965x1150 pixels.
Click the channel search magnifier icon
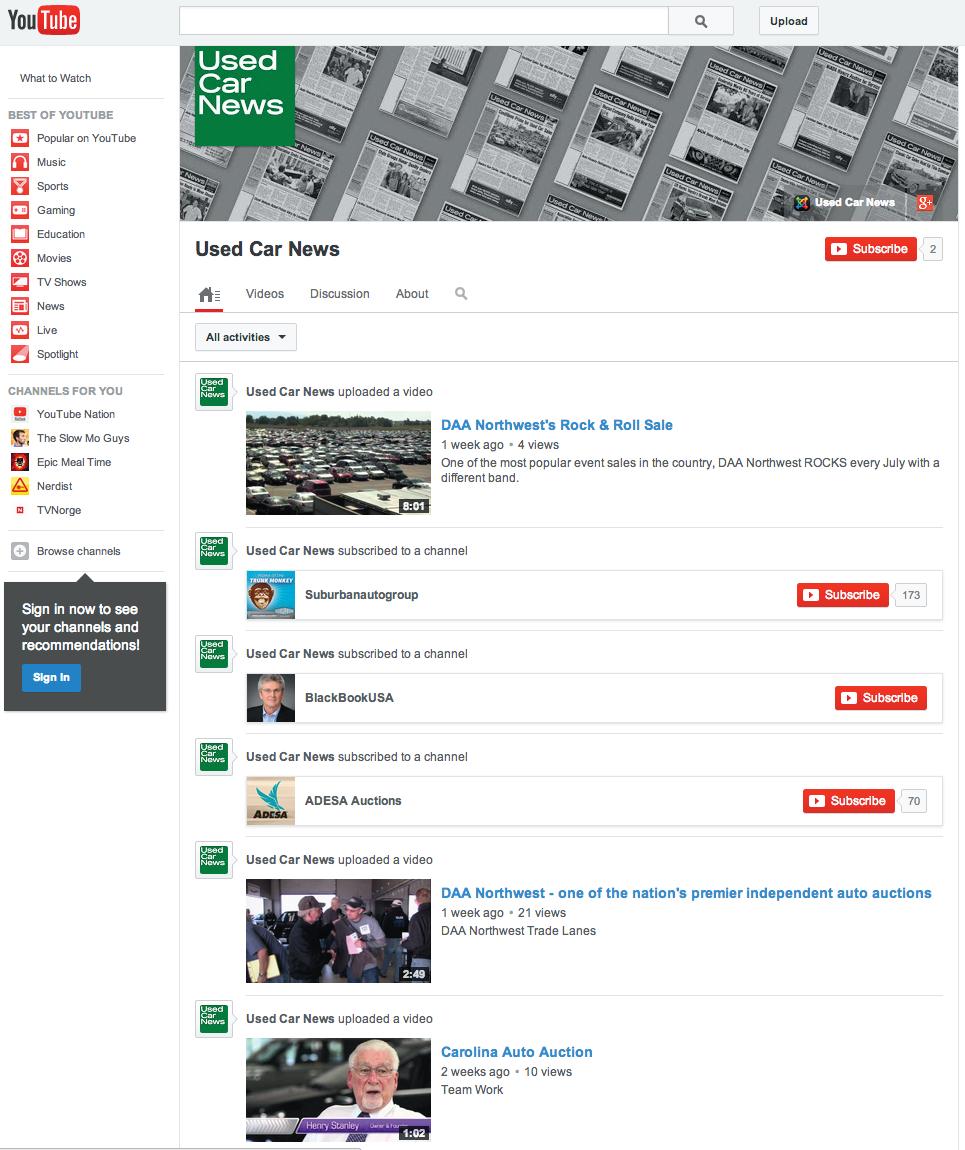click(461, 293)
